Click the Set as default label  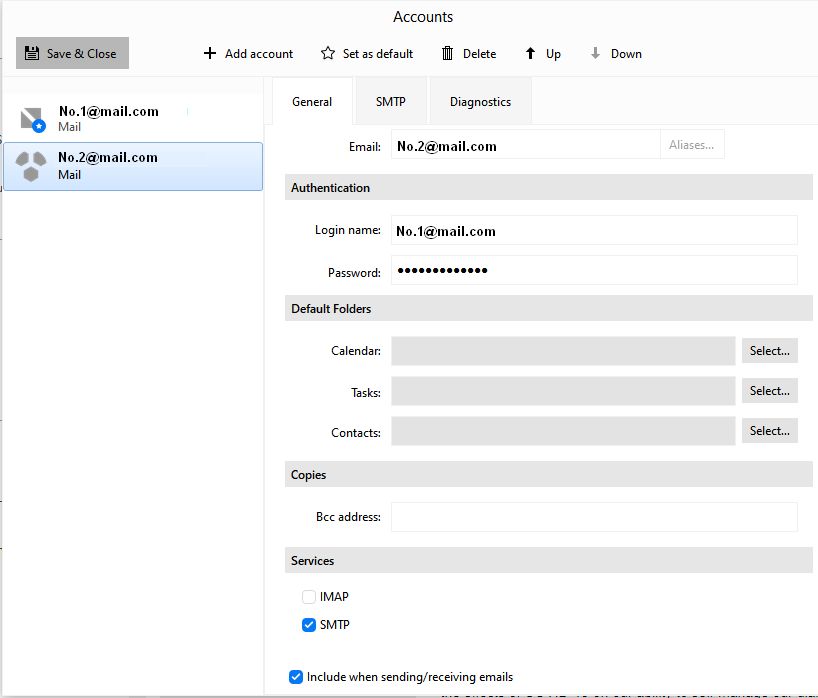tap(378, 54)
